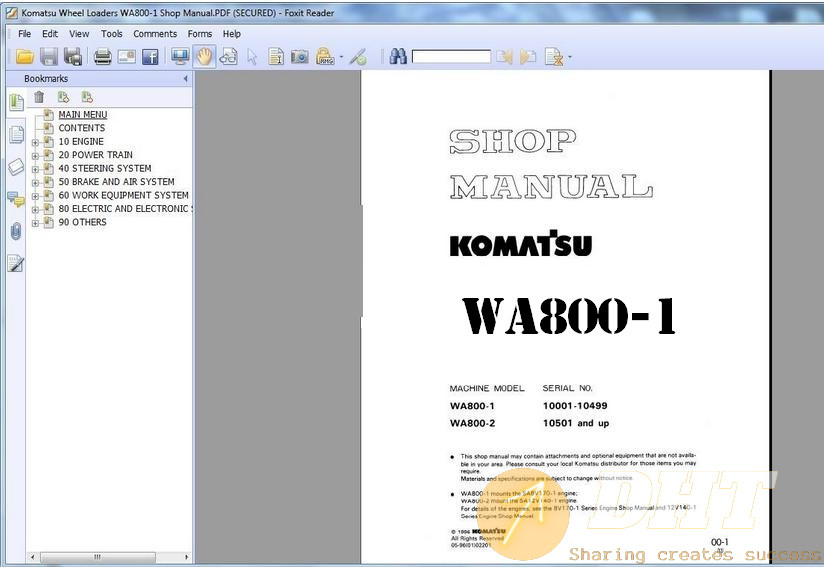The height and width of the screenshot is (567, 824).
Task: Select the 40 STEERING SYSTEM bookmark
Action: click(x=105, y=168)
